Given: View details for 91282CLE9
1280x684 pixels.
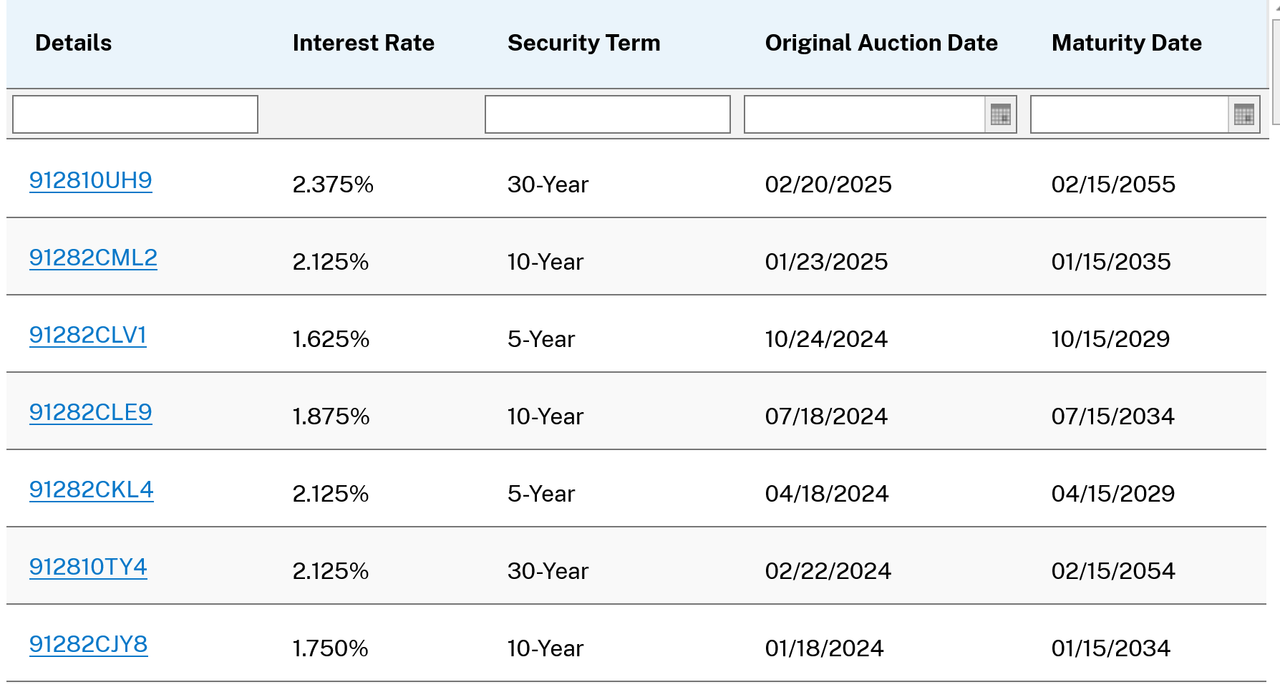Looking at the screenshot, I should 91,413.
